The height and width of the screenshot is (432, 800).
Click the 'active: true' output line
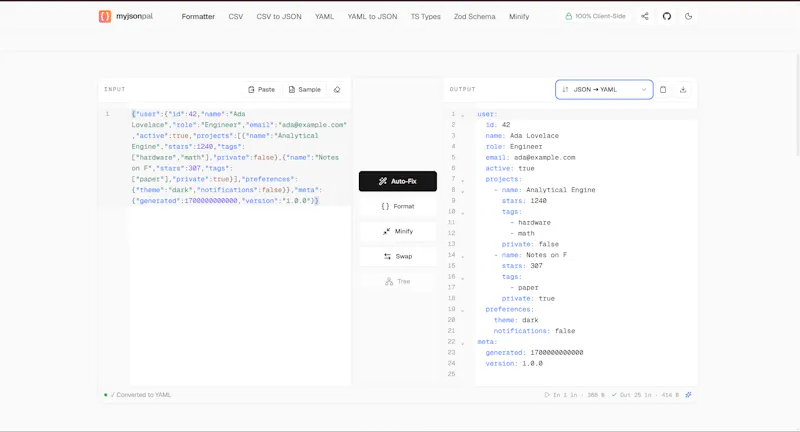510,168
